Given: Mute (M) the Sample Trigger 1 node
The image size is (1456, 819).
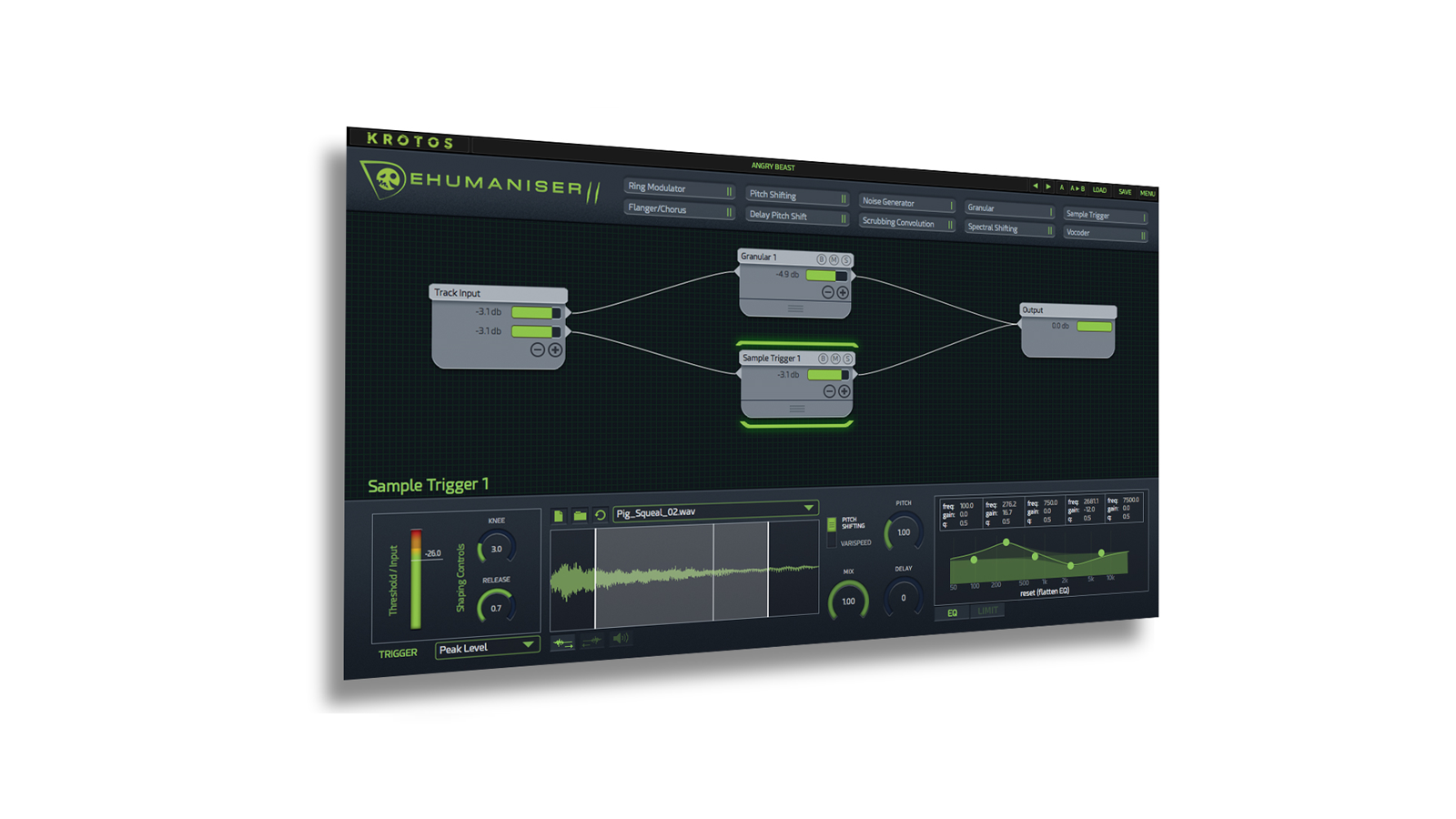Looking at the screenshot, I should click(x=835, y=359).
